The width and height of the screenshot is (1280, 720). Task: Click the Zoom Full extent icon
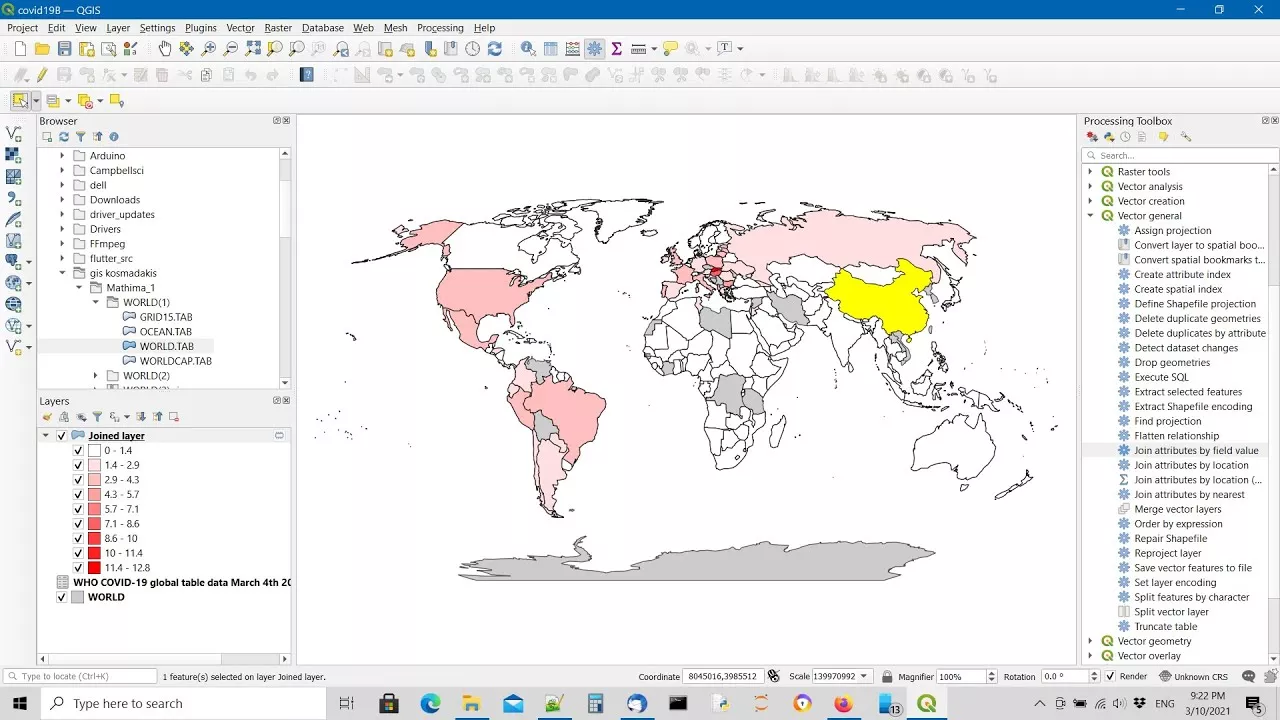tap(253, 48)
